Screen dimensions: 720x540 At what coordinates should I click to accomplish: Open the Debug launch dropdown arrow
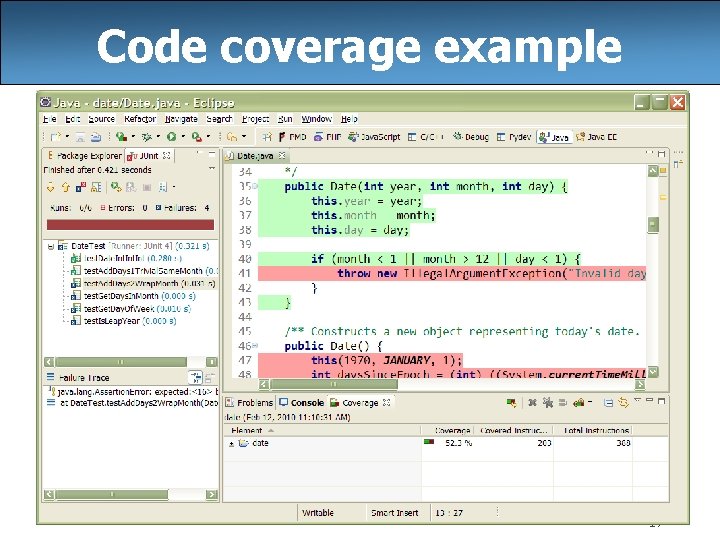pos(158,136)
